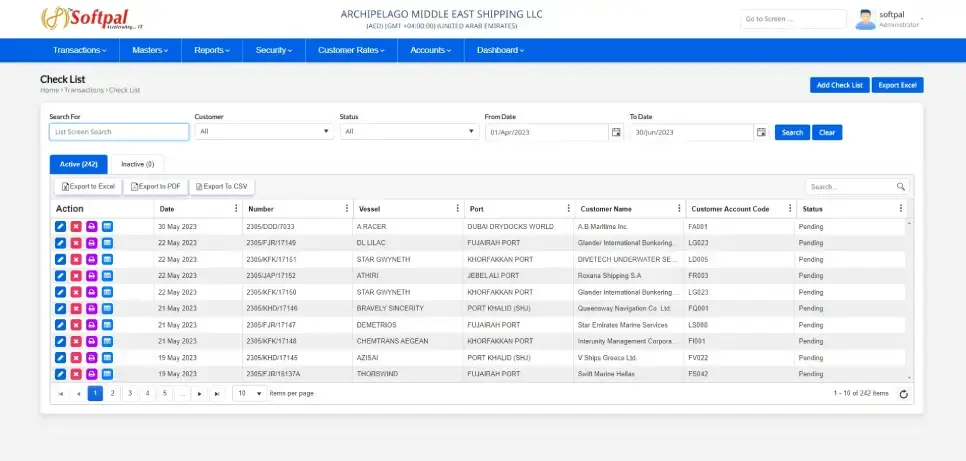Open the To Date calendar picker
This screenshot has height=461, width=966.
761,132
